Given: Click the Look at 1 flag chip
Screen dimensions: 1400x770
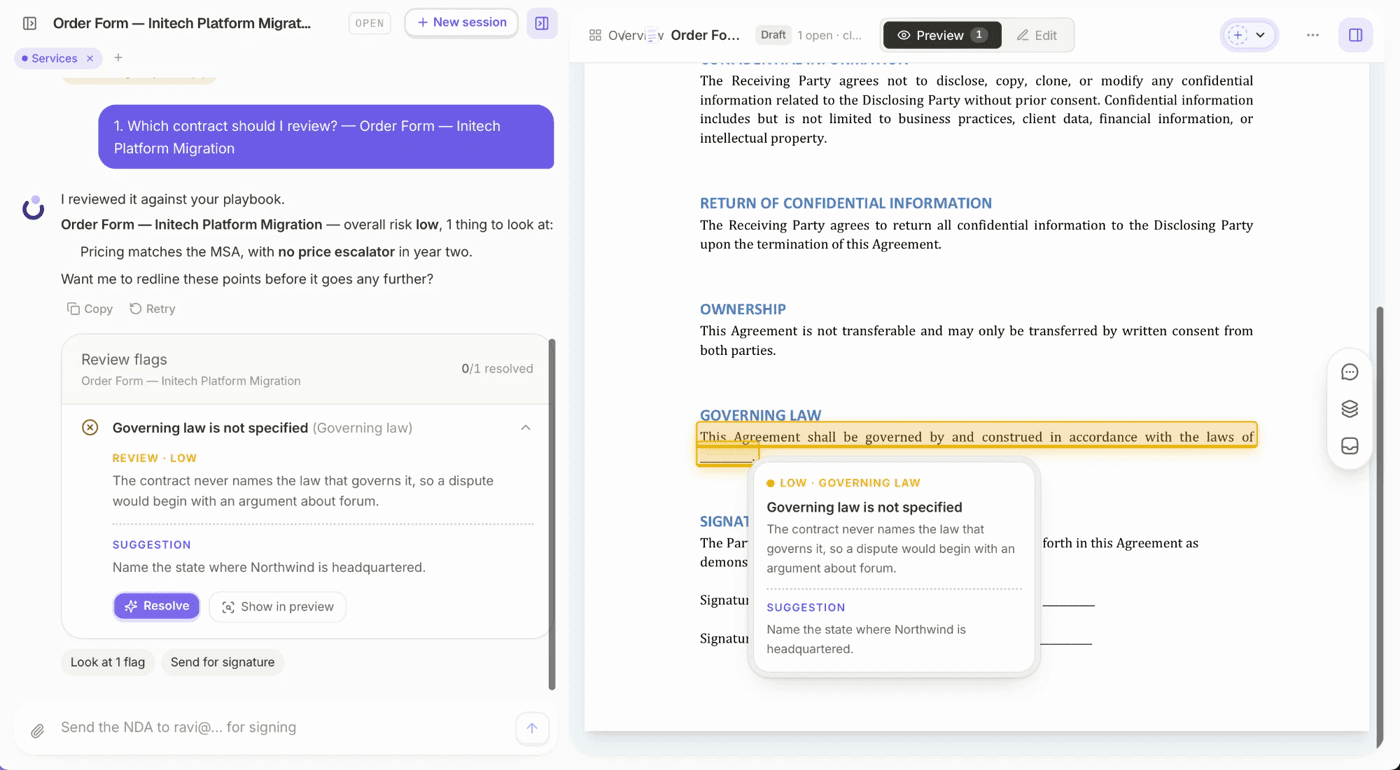Looking at the screenshot, I should click(x=108, y=662).
